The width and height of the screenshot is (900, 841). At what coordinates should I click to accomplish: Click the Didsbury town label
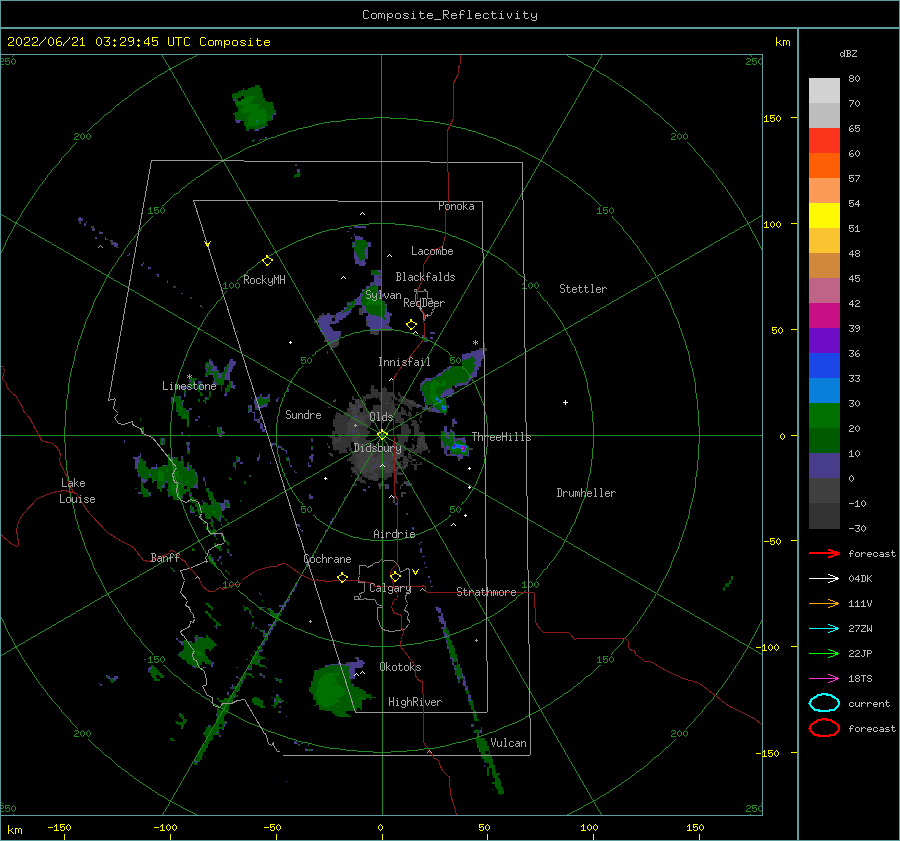pos(377,448)
